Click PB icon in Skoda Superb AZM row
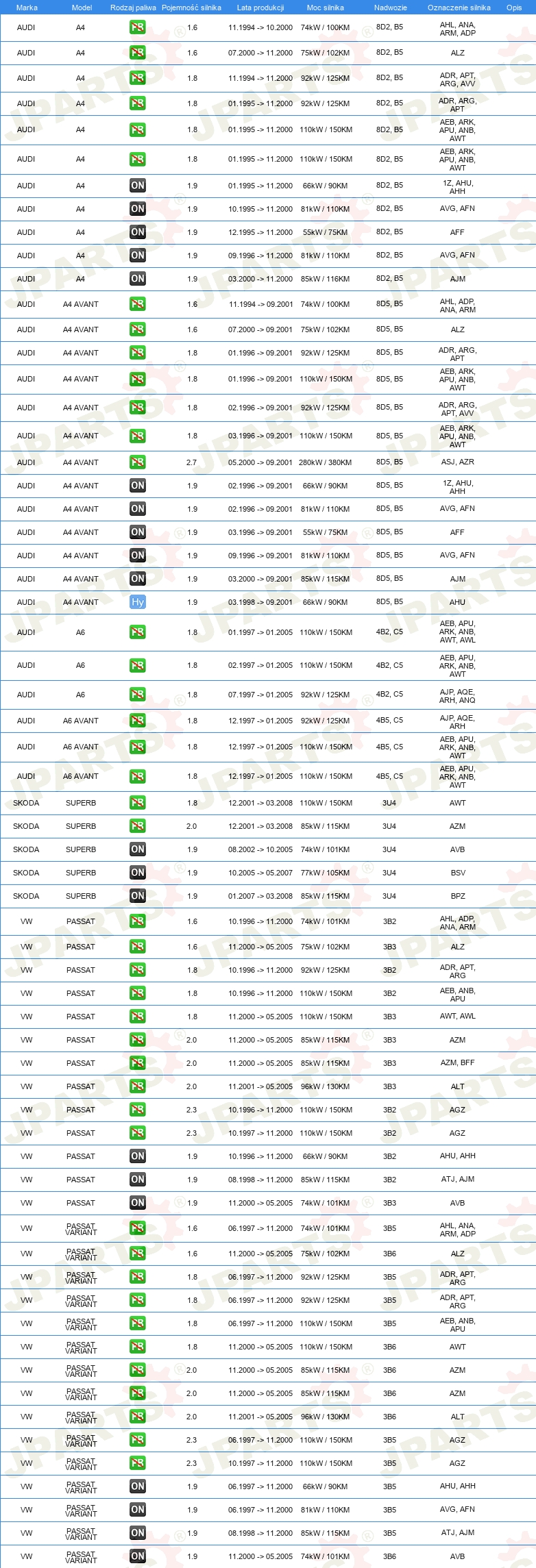536x1568 pixels. (x=138, y=826)
